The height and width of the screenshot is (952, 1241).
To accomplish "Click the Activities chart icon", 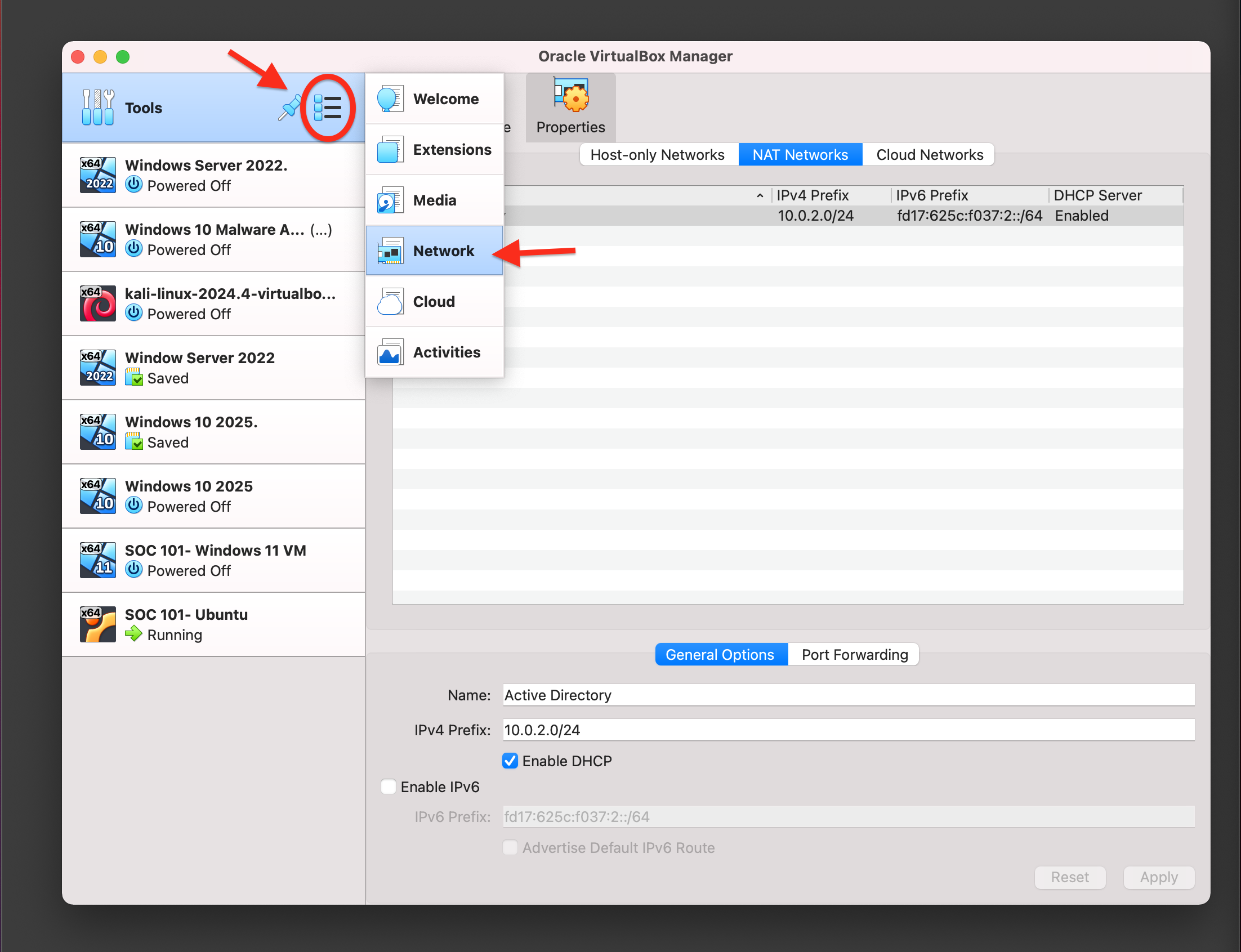I will (x=390, y=352).
